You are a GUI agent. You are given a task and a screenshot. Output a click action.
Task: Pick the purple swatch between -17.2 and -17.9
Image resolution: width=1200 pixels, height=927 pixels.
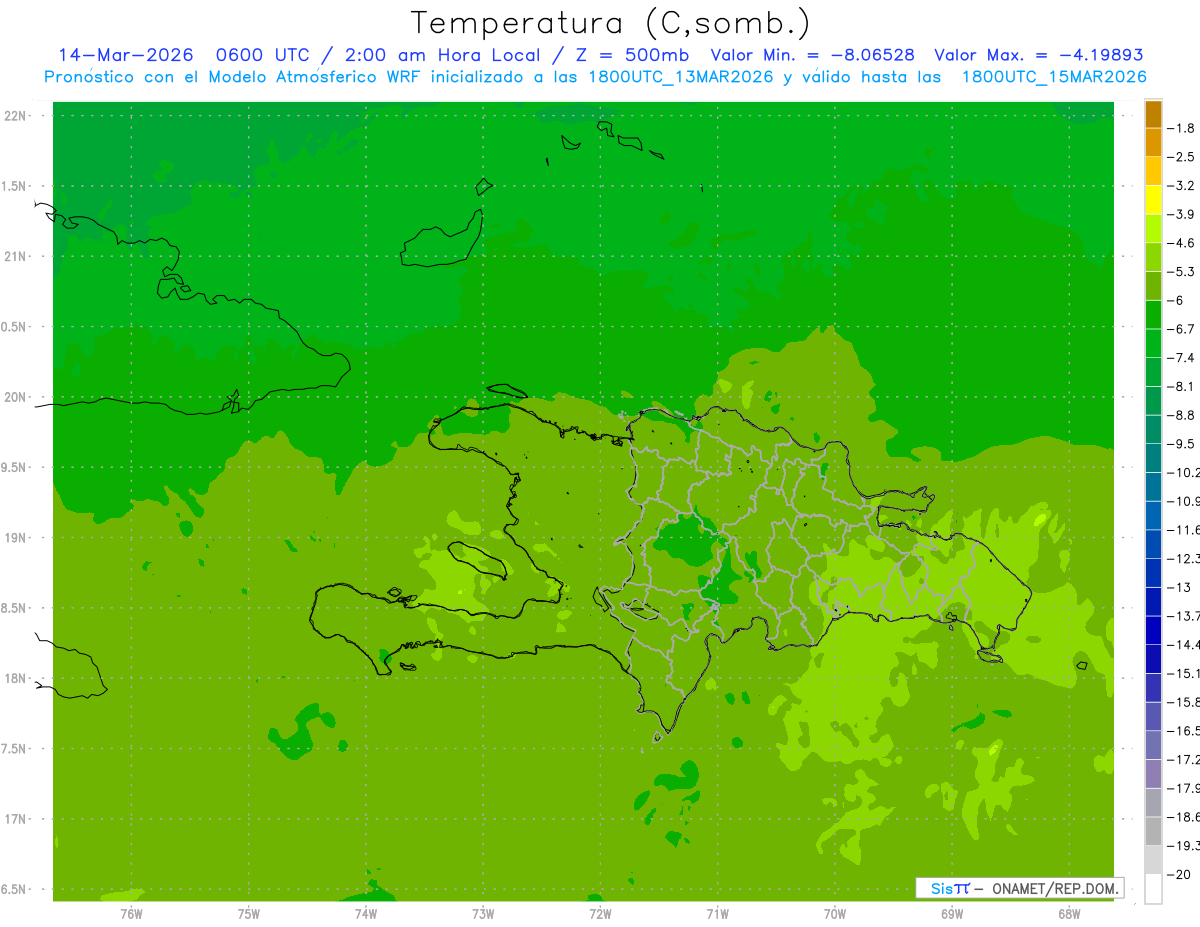[1153, 773]
